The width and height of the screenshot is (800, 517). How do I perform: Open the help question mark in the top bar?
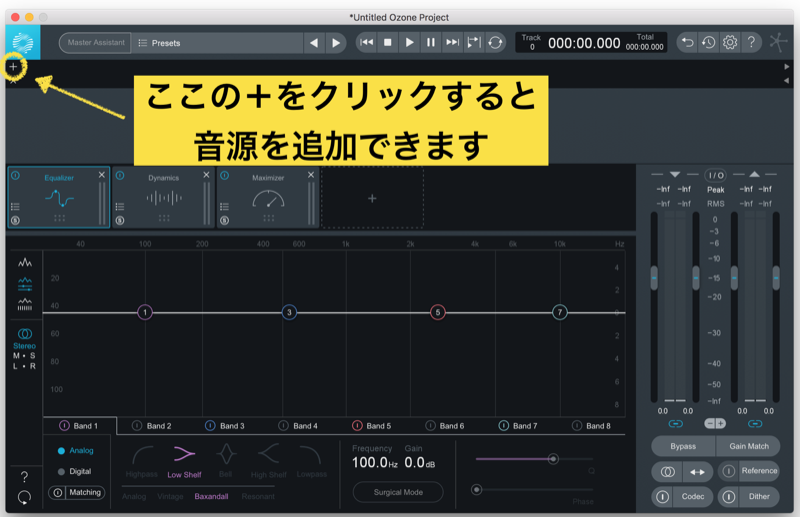click(x=751, y=42)
